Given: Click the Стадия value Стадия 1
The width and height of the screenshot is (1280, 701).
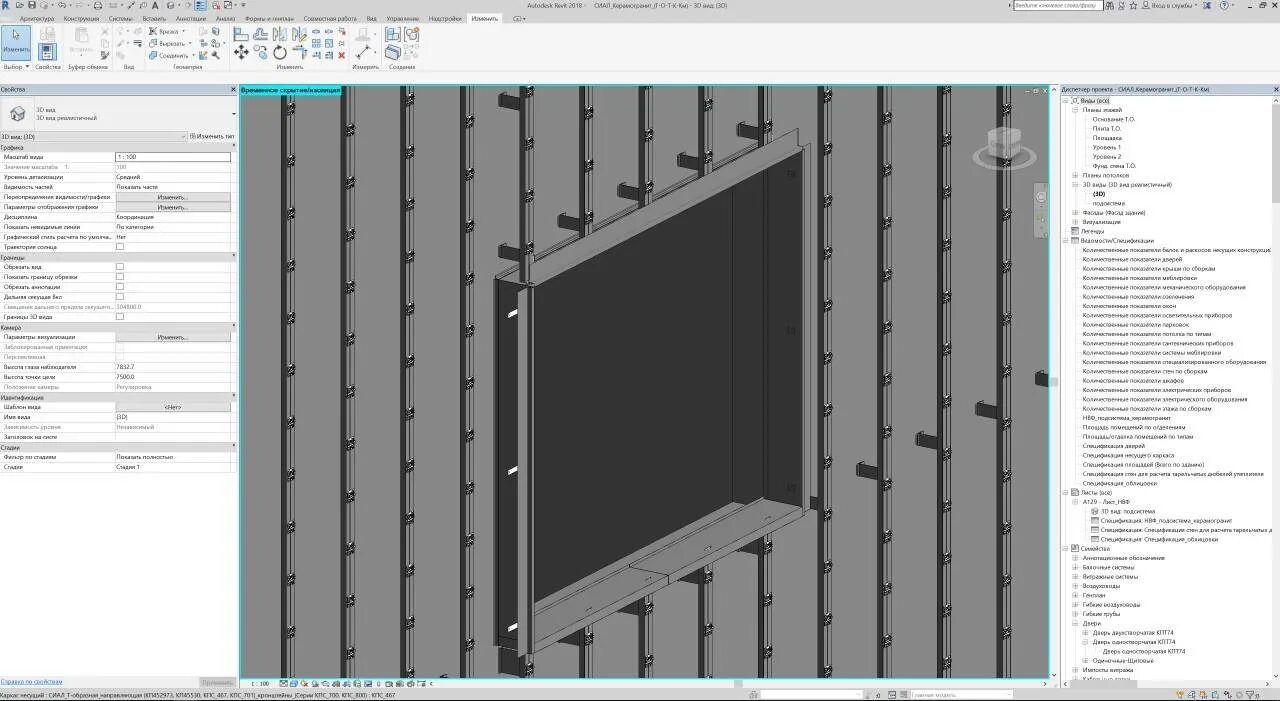Looking at the screenshot, I should (x=173, y=467).
